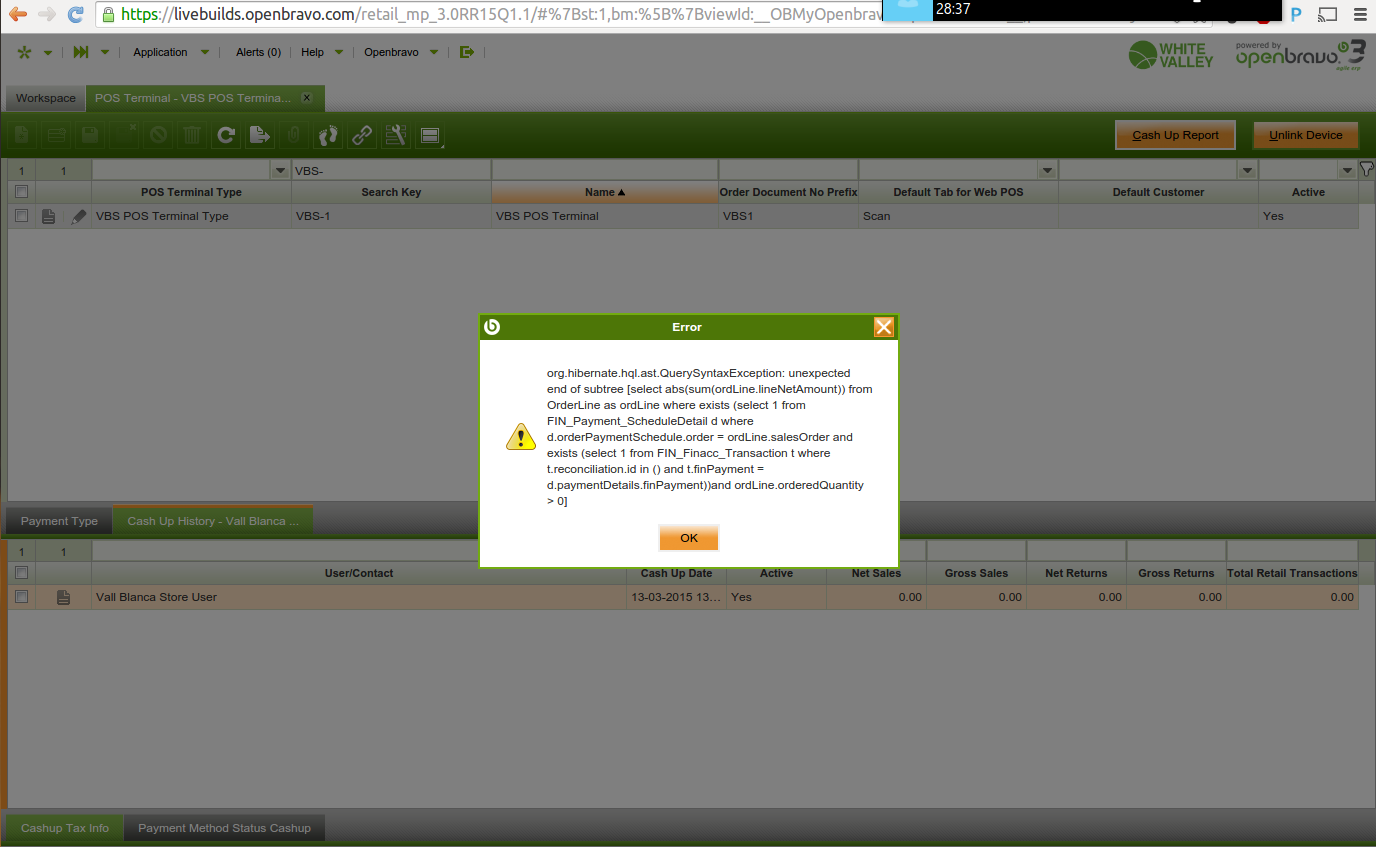Click the Openbravo logo in error dialog title bar
This screenshot has width=1376, height=847.
pyautogui.click(x=491, y=327)
